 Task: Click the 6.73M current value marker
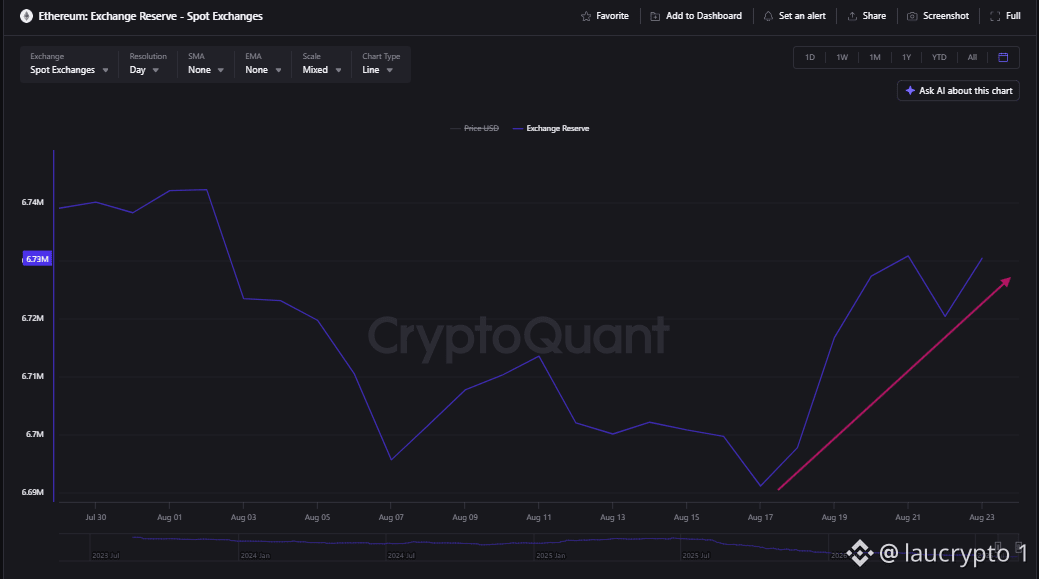(37, 259)
